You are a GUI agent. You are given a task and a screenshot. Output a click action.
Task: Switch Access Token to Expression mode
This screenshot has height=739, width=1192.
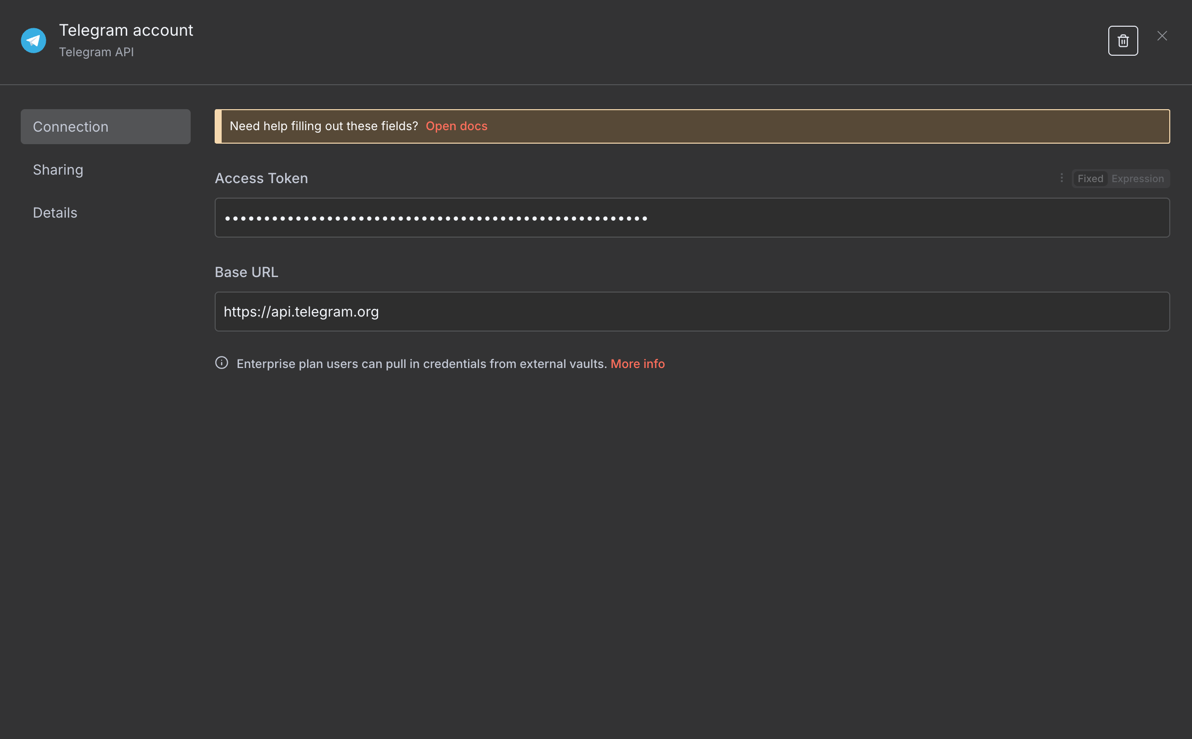[1137, 179]
